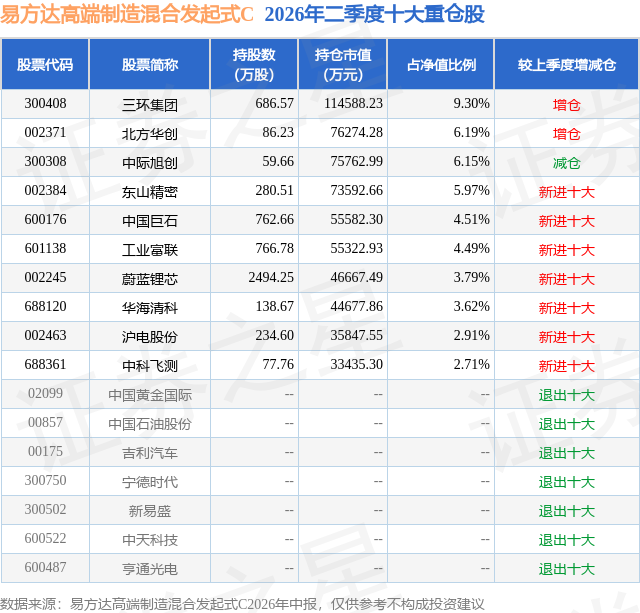Open the 沪电股份 stock entry
This screenshot has width=640, height=613.
coord(150,337)
